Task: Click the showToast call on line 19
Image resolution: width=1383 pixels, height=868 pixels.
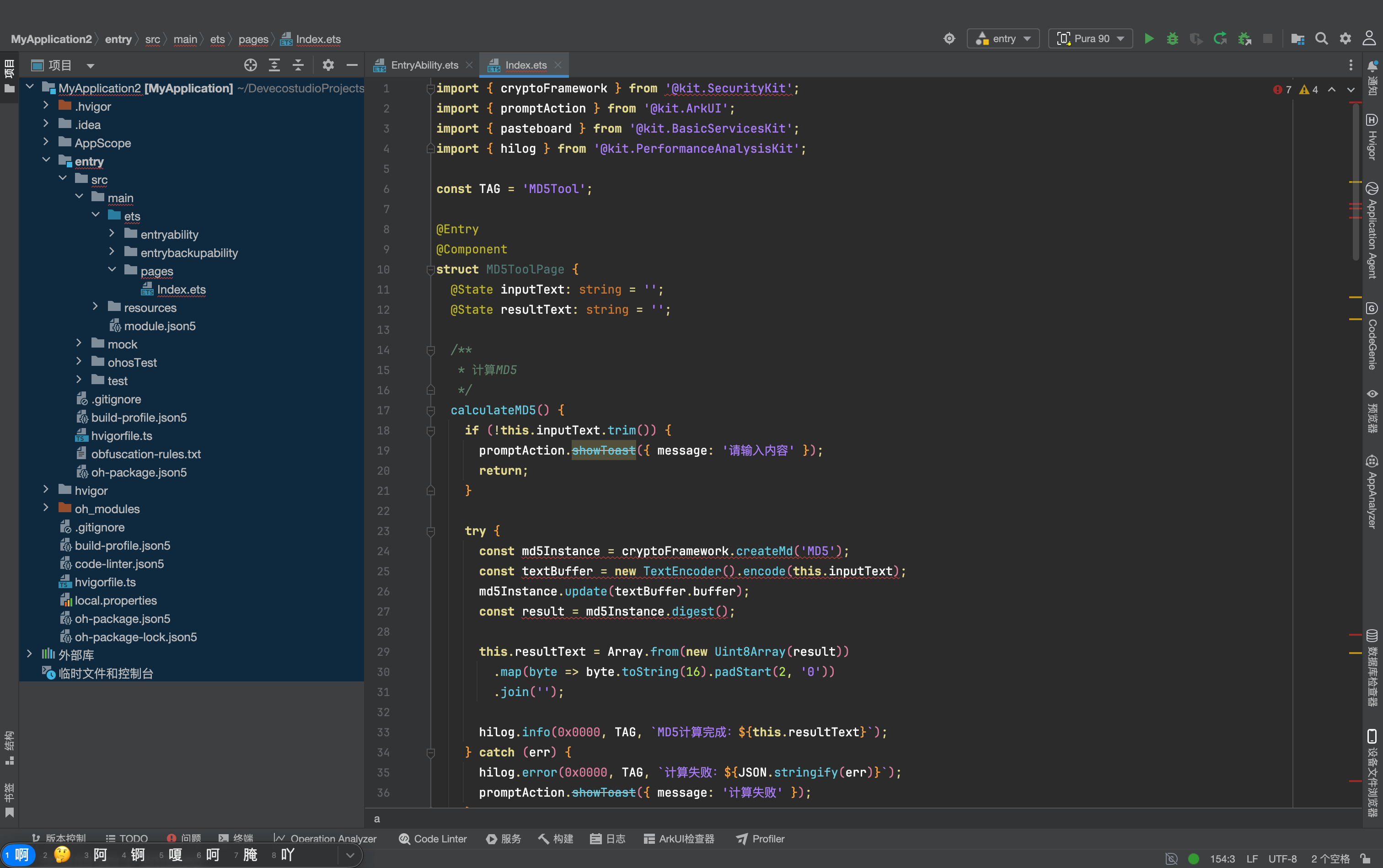Action: pyautogui.click(x=603, y=450)
